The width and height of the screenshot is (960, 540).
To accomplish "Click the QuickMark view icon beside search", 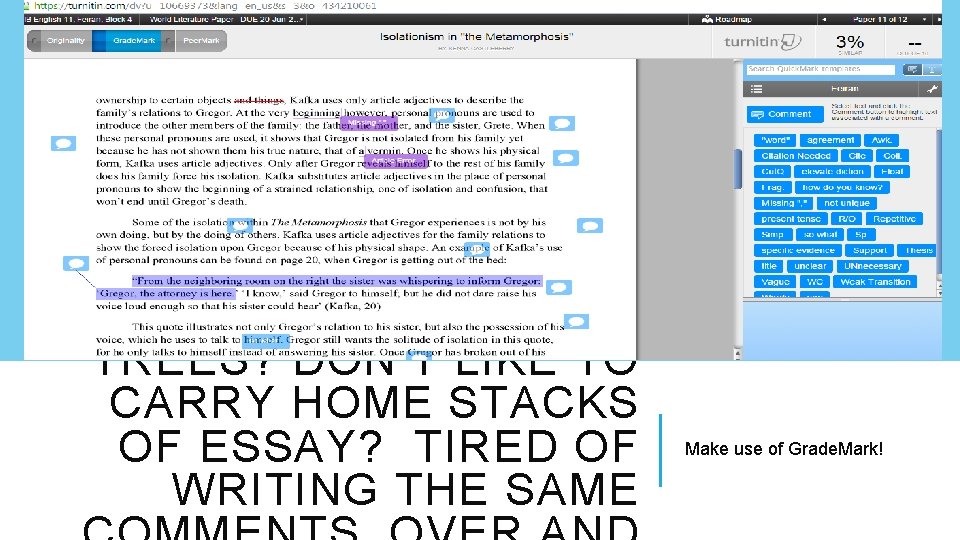I will (x=912, y=69).
